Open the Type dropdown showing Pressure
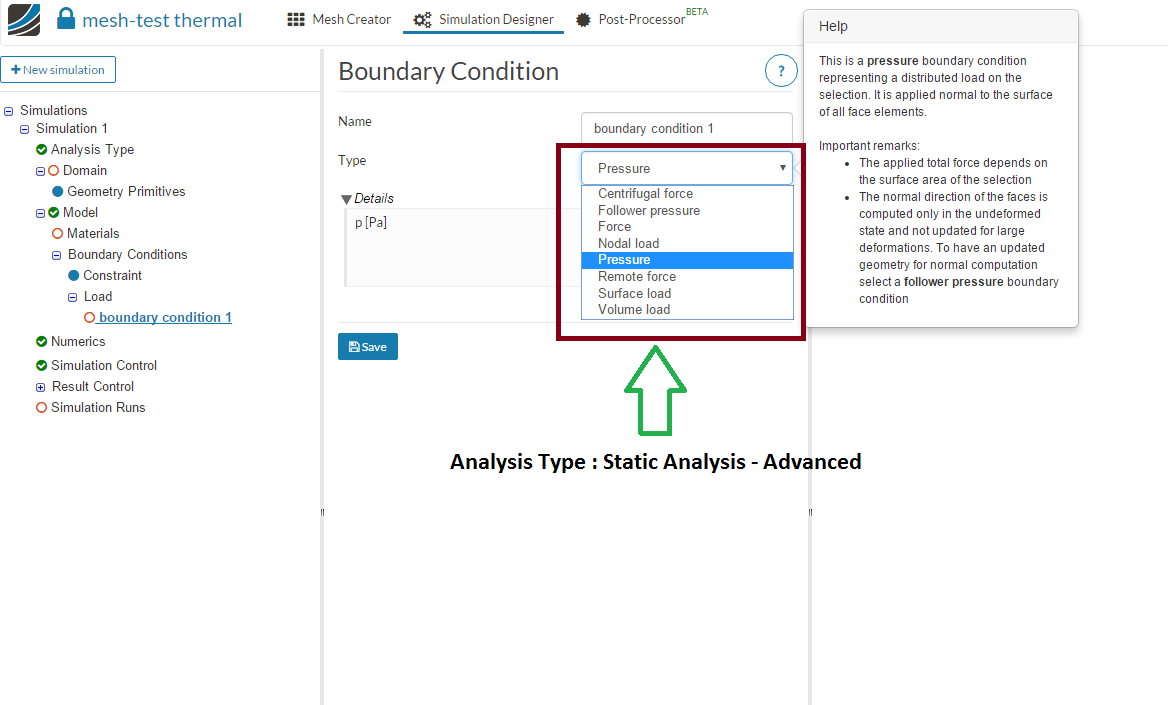The height and width of the screenshot is (705, 1168). click(x=686, y=168)
